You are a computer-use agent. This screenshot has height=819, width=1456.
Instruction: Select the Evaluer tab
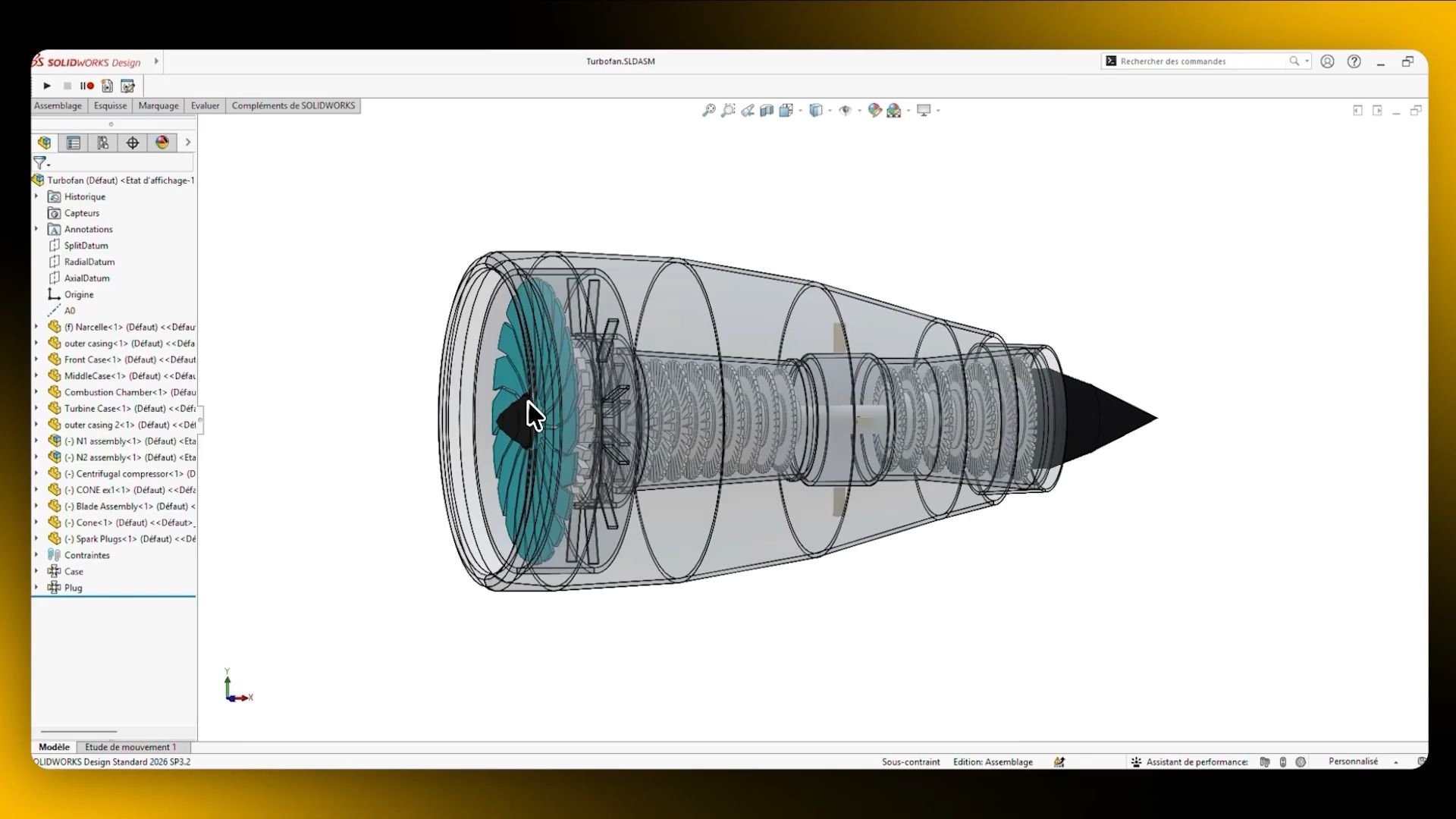tap(205, 106)
